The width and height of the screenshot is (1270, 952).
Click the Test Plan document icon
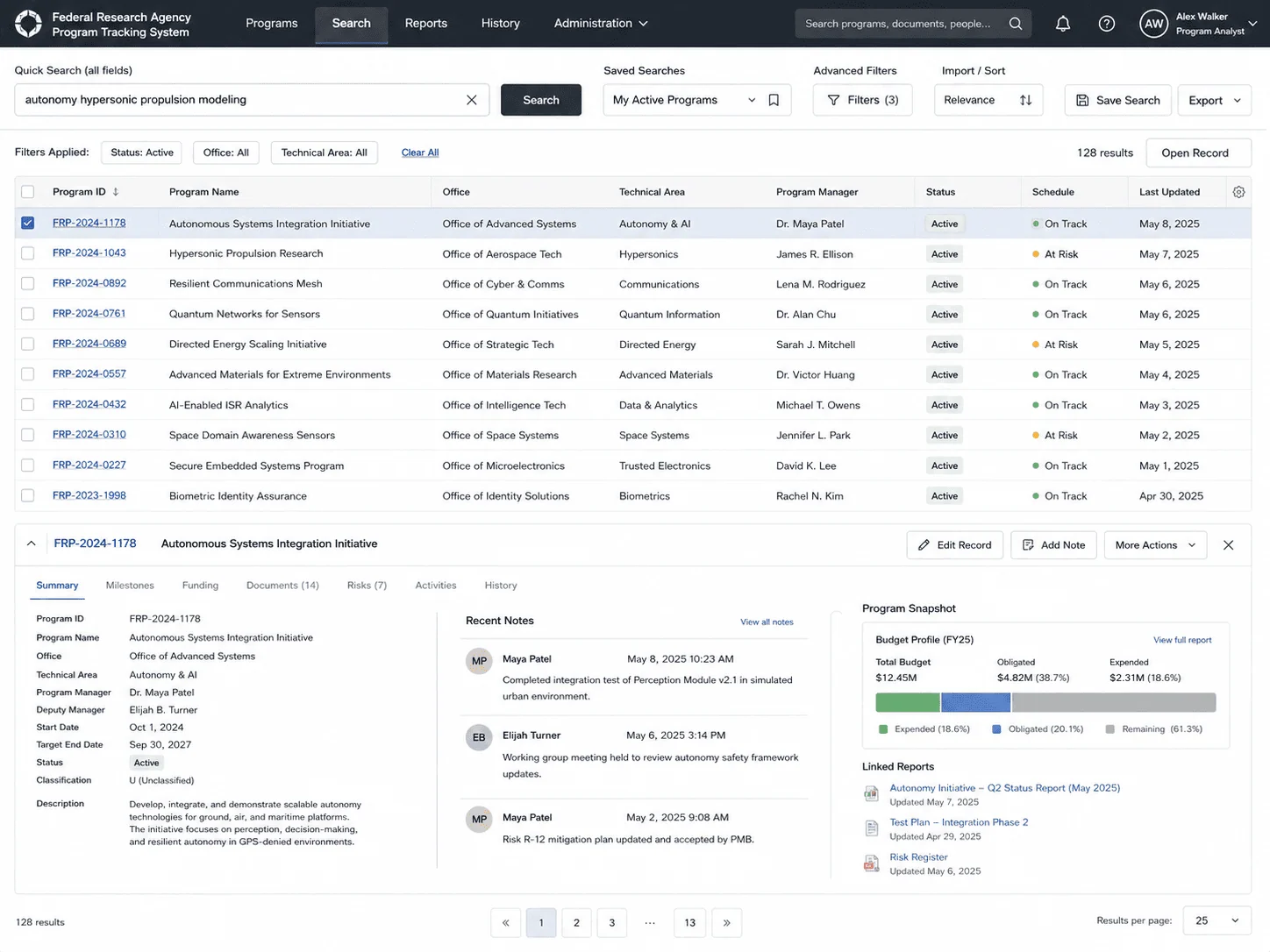click(x=871, y=828)
